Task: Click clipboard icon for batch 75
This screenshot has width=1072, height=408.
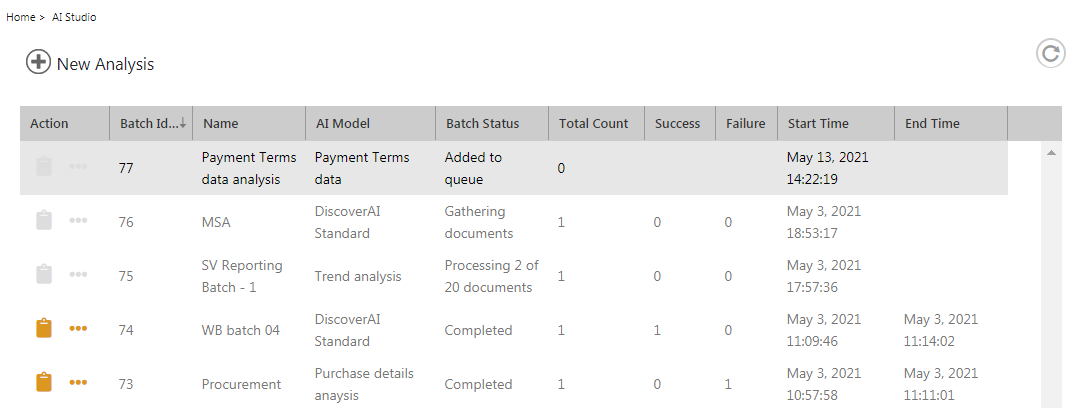Action: [43, 275]
